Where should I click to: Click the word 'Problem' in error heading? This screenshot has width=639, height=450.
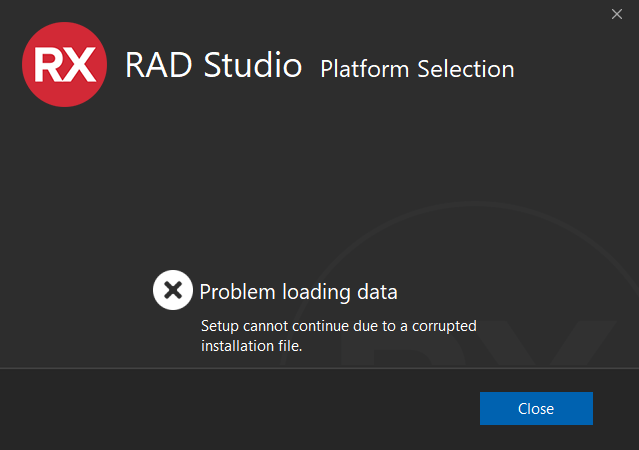coord(237,292)
